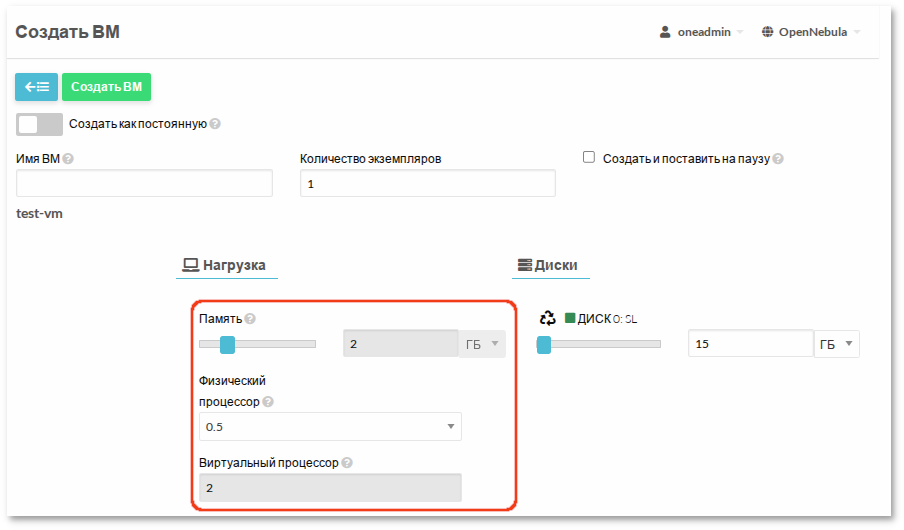Click help icon beside pause checkbox label
This screenshot has height=530, width=904.
tap(778, 159)
